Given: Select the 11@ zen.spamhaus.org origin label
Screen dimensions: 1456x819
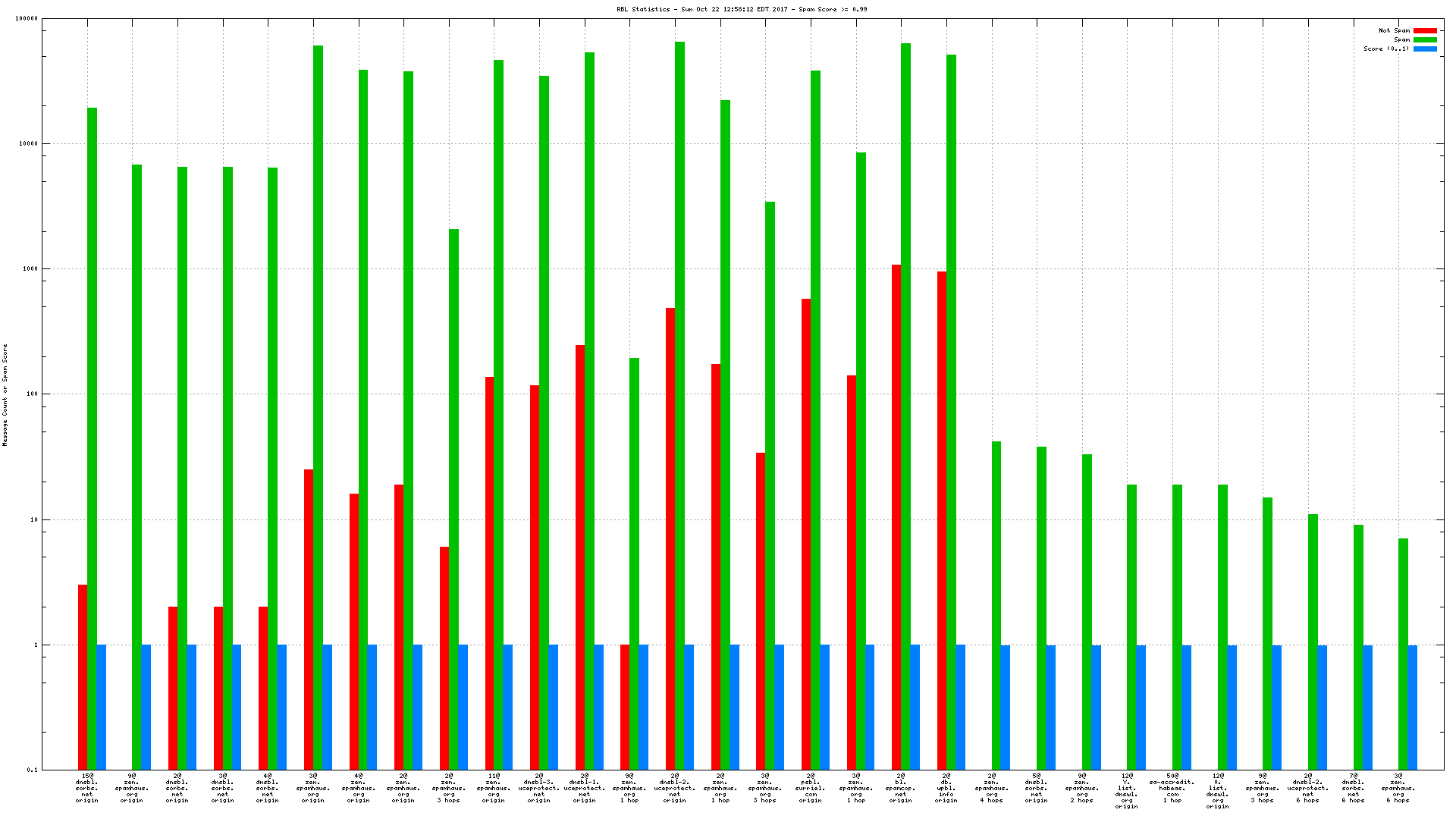Looking at the screenshot, I should tap(494, 788).
